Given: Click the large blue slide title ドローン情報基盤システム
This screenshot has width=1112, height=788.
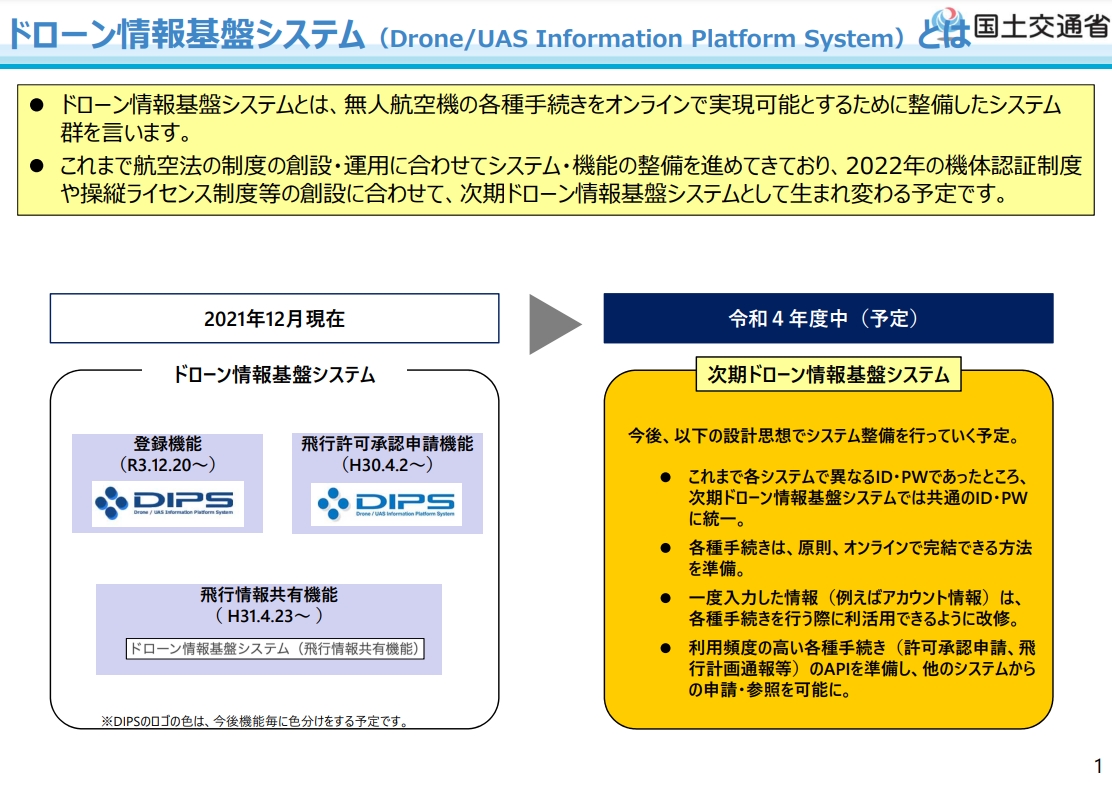Looking at the screenshot, I should [x=186, y=35].
